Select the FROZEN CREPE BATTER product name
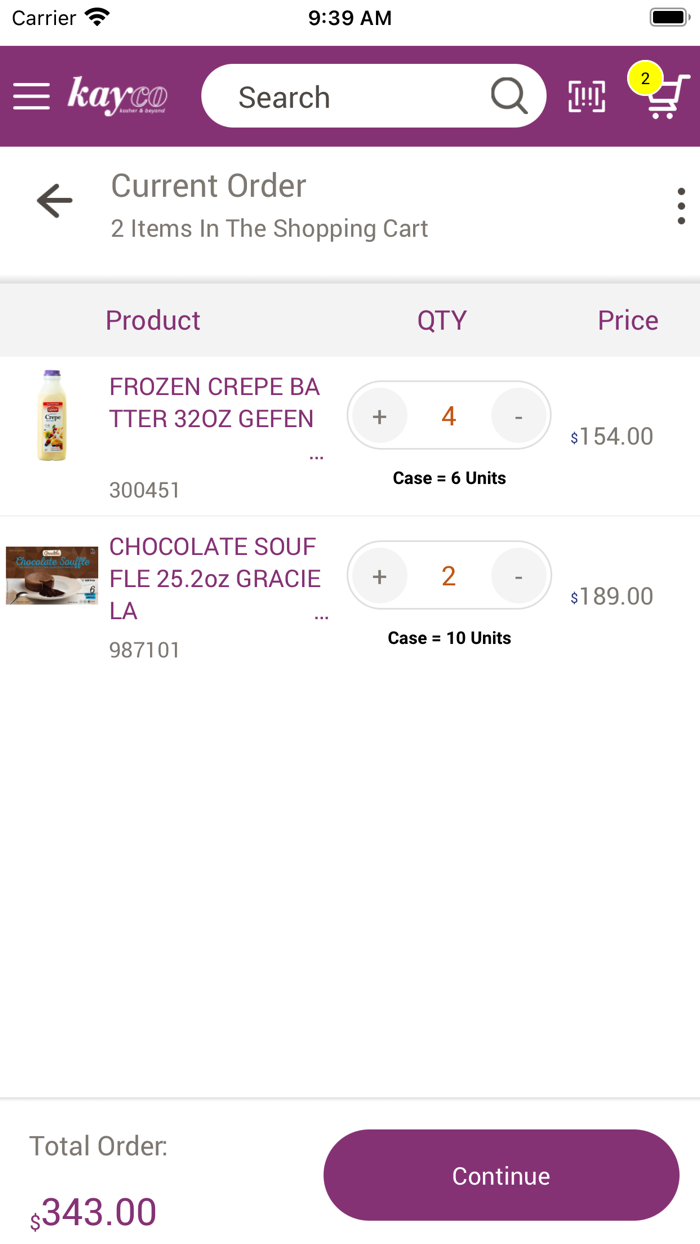 click(x=214, y=402)
